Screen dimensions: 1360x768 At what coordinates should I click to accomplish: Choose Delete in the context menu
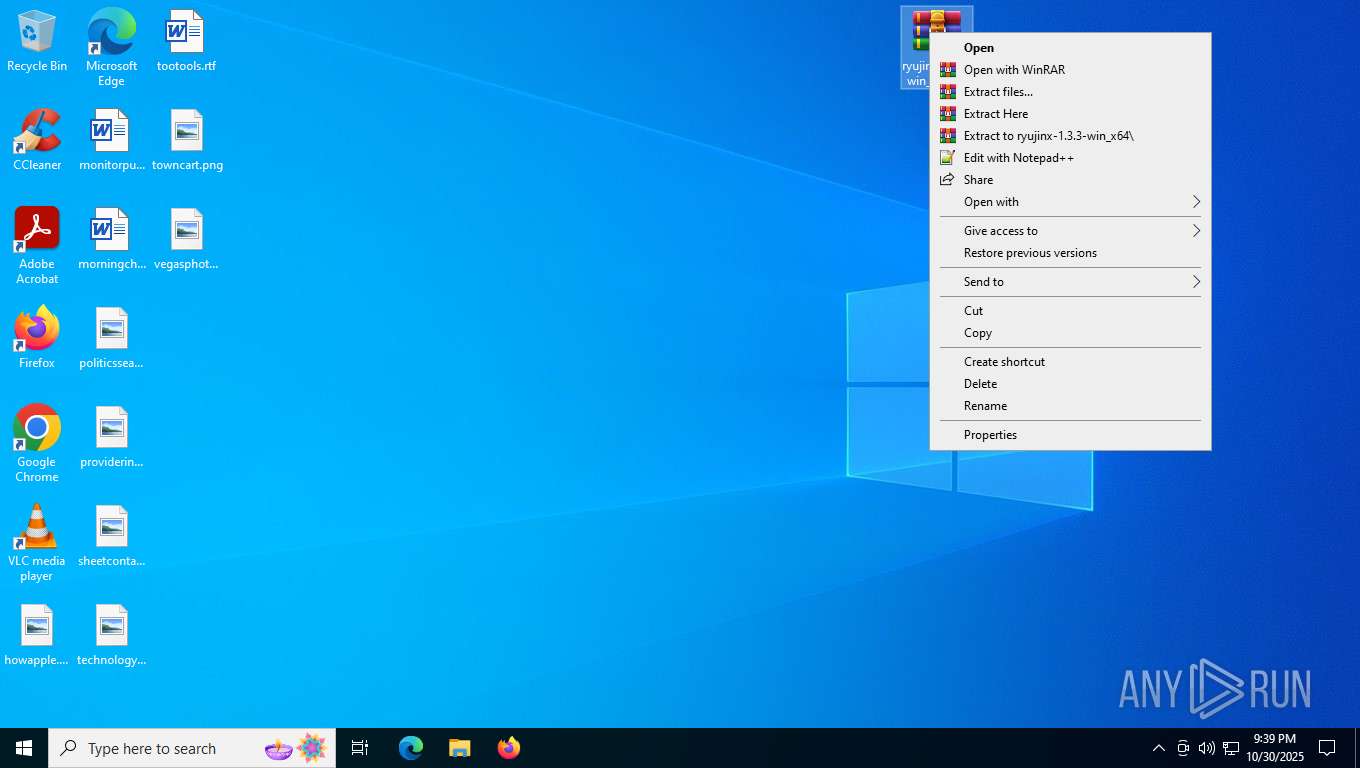tap(1070, 384)
